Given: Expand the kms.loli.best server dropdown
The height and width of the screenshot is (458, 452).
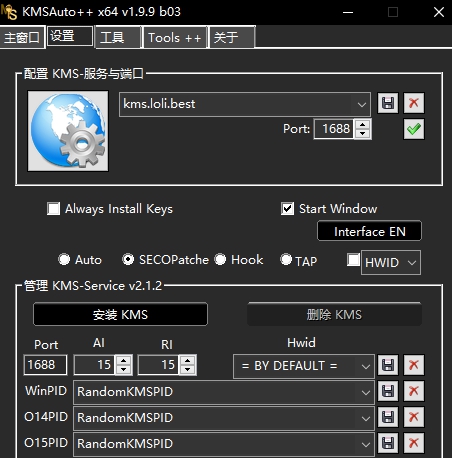Looking at the screenshot, I should point(362,105).
